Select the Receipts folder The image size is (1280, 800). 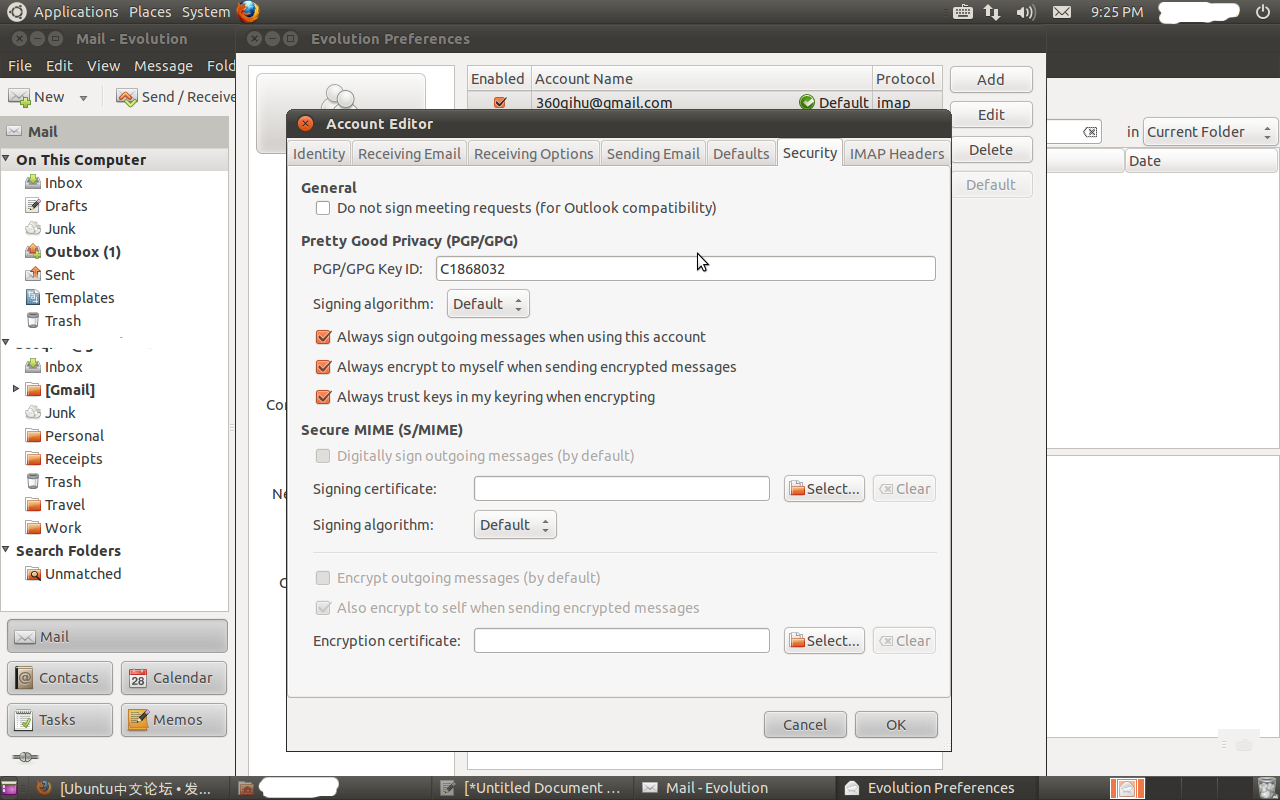(73, 459)
